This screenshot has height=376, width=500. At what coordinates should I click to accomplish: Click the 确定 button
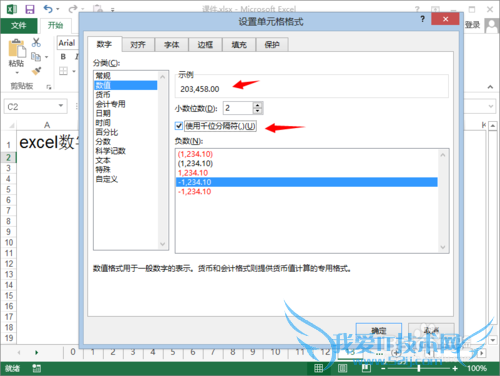(x=379, y=331)
